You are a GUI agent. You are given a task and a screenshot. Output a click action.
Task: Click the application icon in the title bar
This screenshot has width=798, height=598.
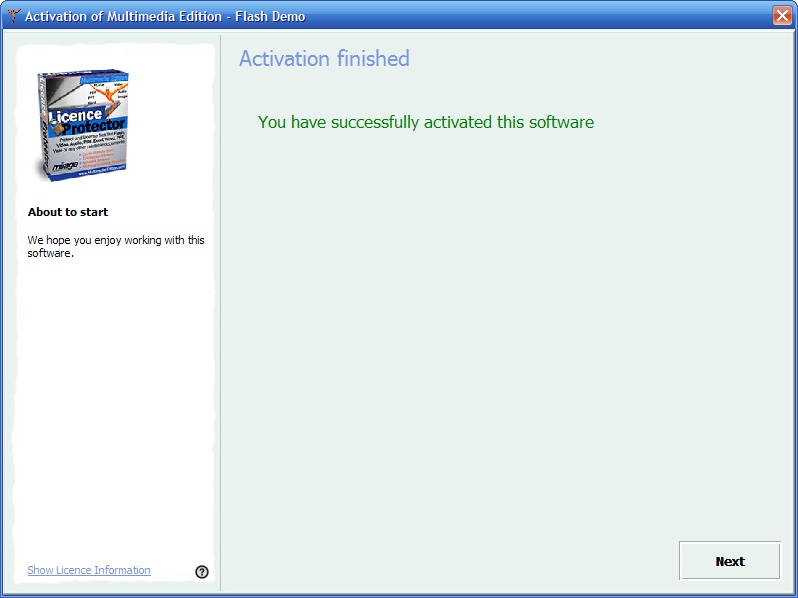(x=12, y=16)
